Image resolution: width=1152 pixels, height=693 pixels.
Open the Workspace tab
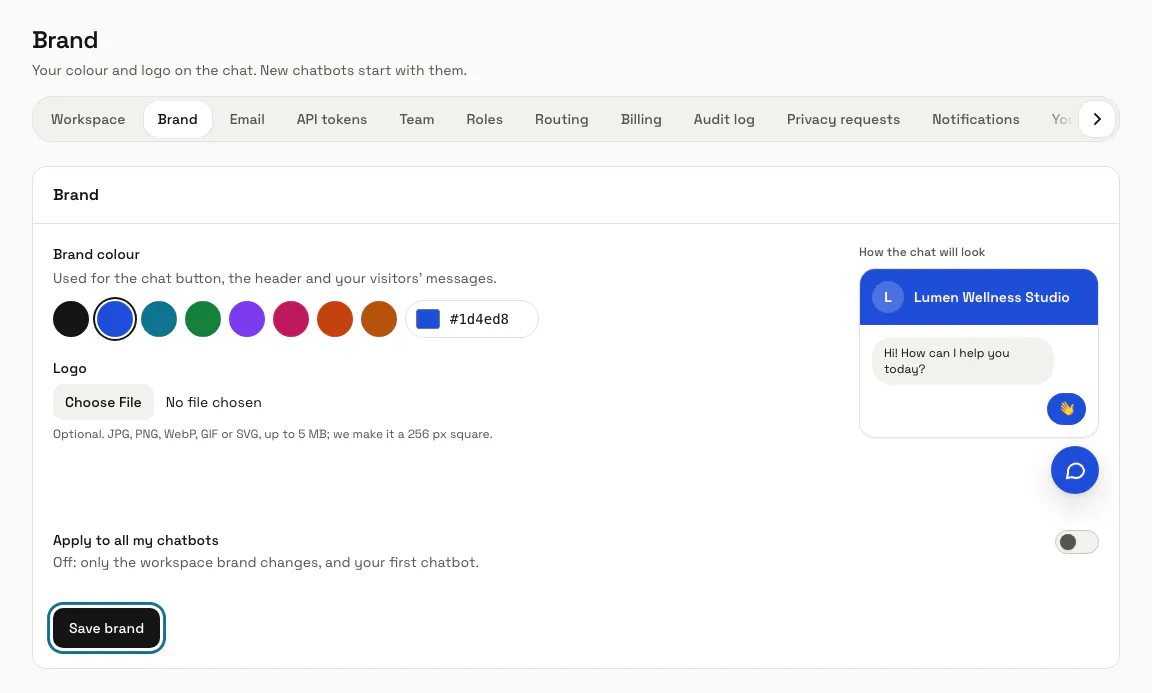(x=88, y=119)
